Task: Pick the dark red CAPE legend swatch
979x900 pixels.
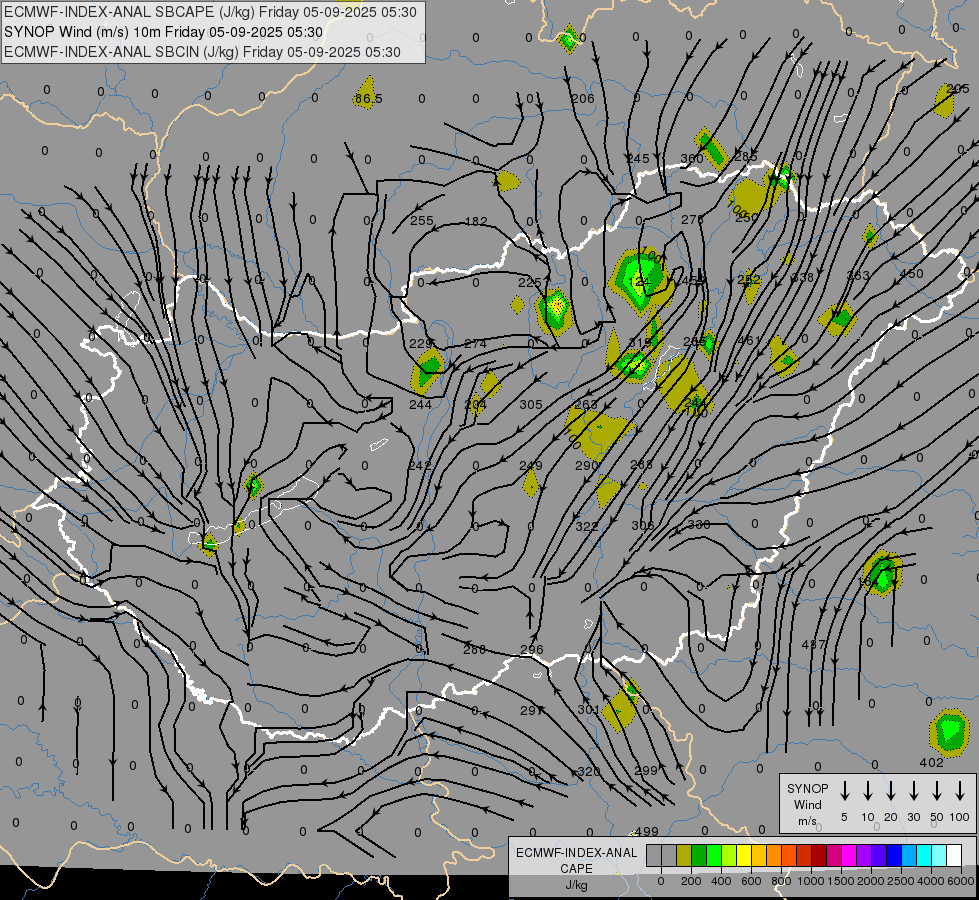Action: coord(819,856)
